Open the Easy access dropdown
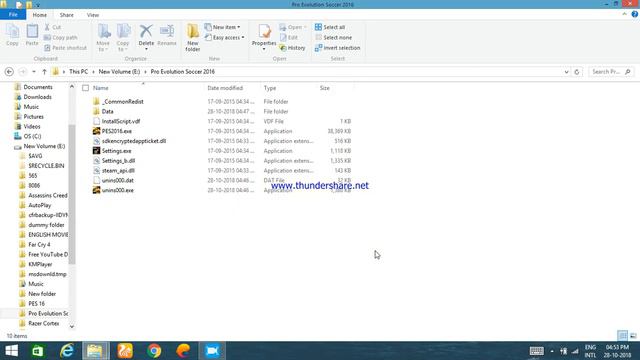The width and height of the screenshot is (640, 360). point(224,38)
